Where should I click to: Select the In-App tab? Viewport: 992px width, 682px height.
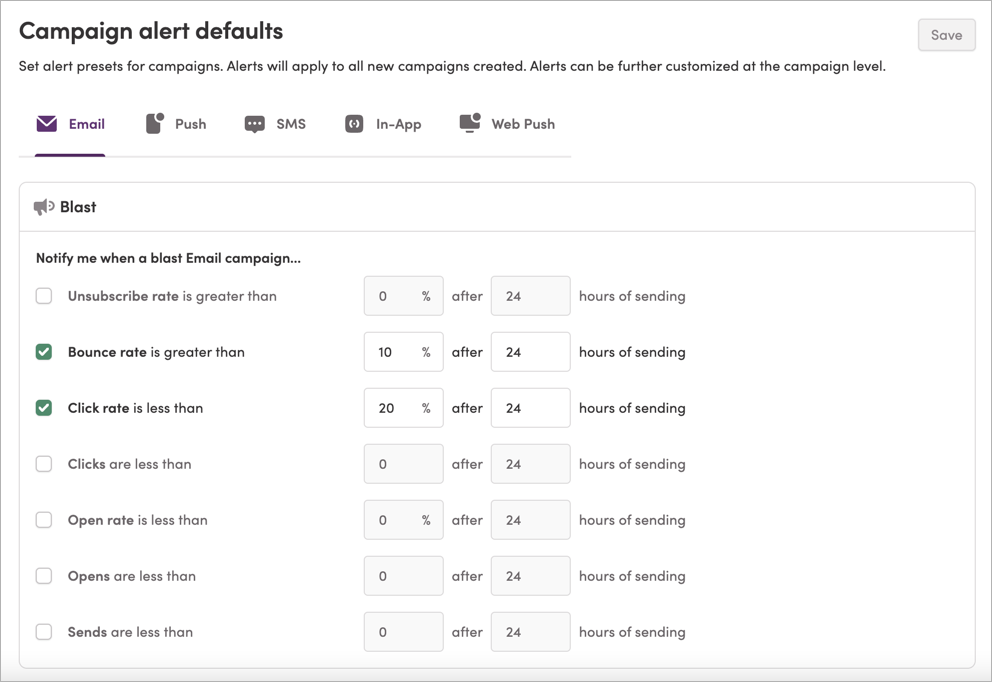384,123
